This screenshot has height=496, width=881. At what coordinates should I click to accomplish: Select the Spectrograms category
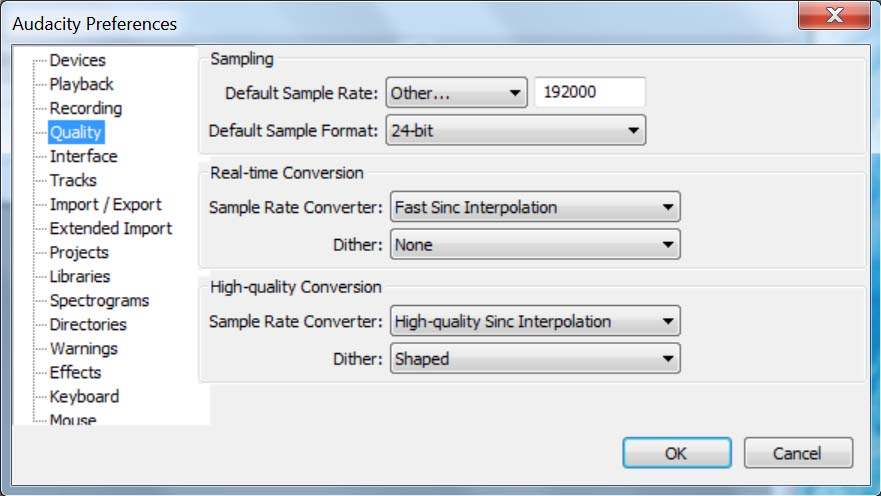tap(99, 300)
